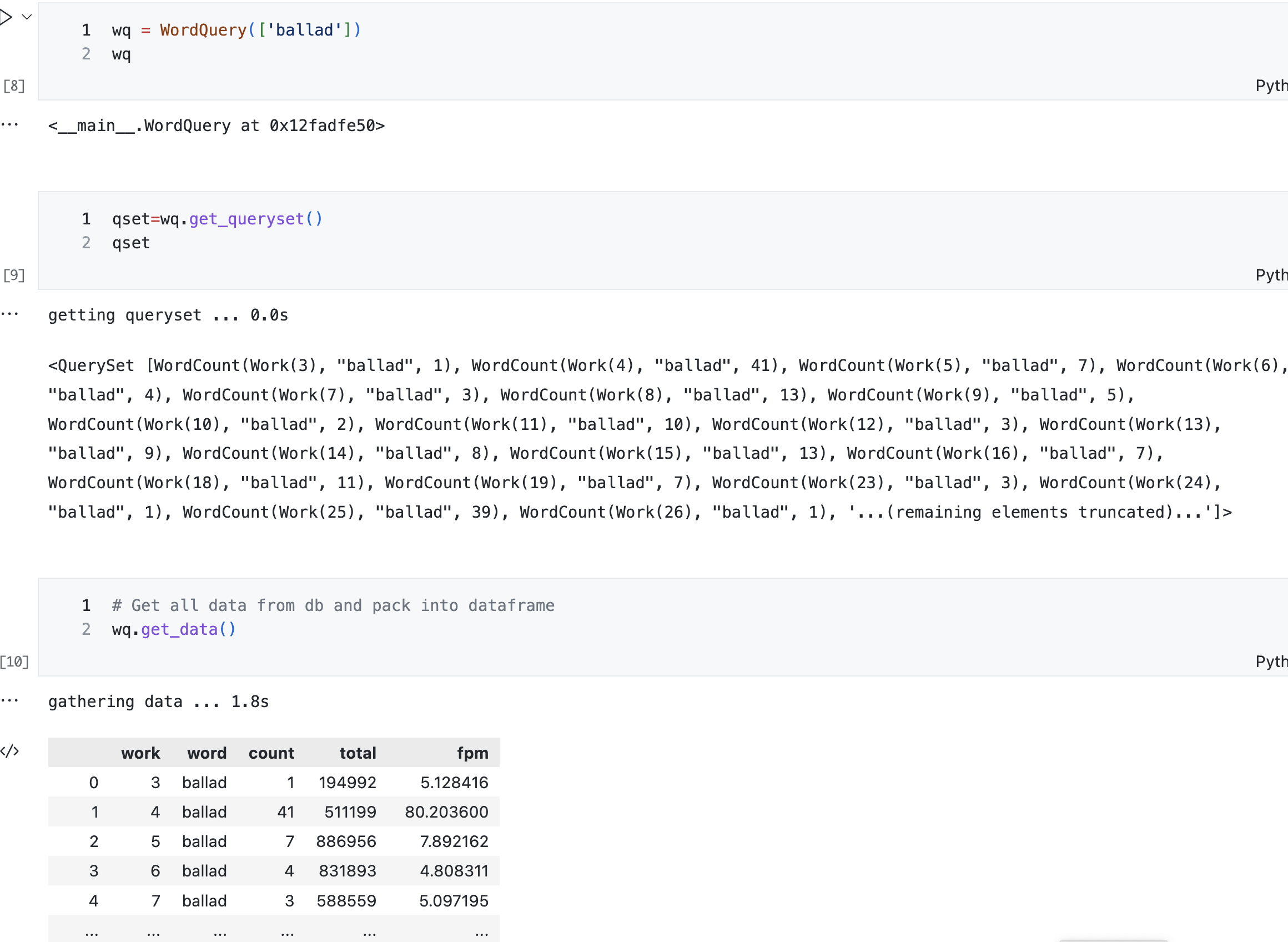Open output actions ellipsis for cell 8

9,124
